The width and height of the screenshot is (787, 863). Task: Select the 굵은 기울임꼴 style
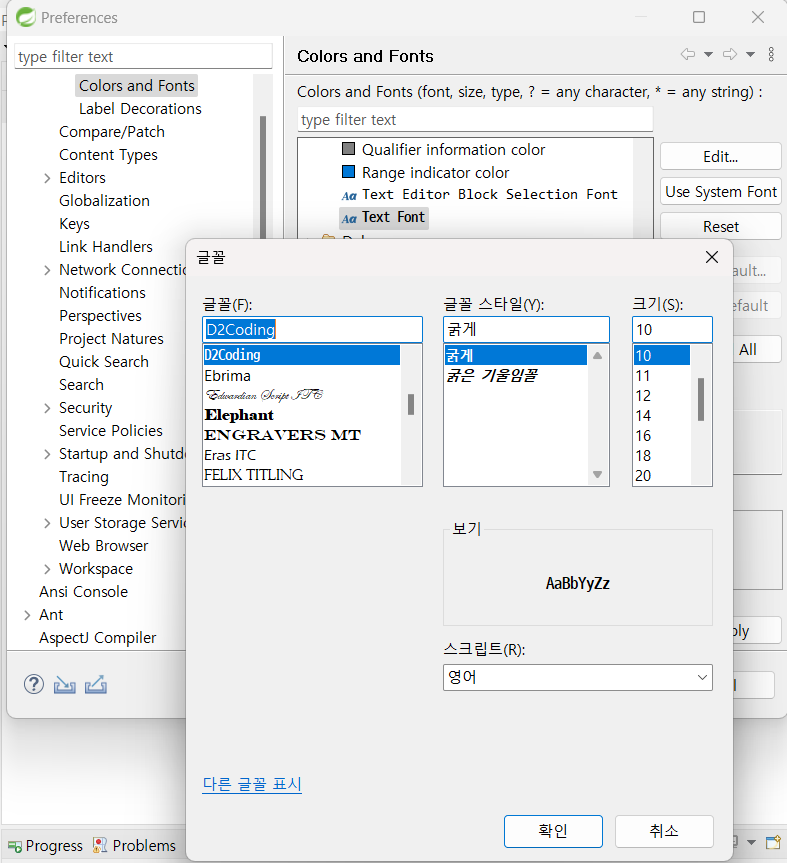516,375
